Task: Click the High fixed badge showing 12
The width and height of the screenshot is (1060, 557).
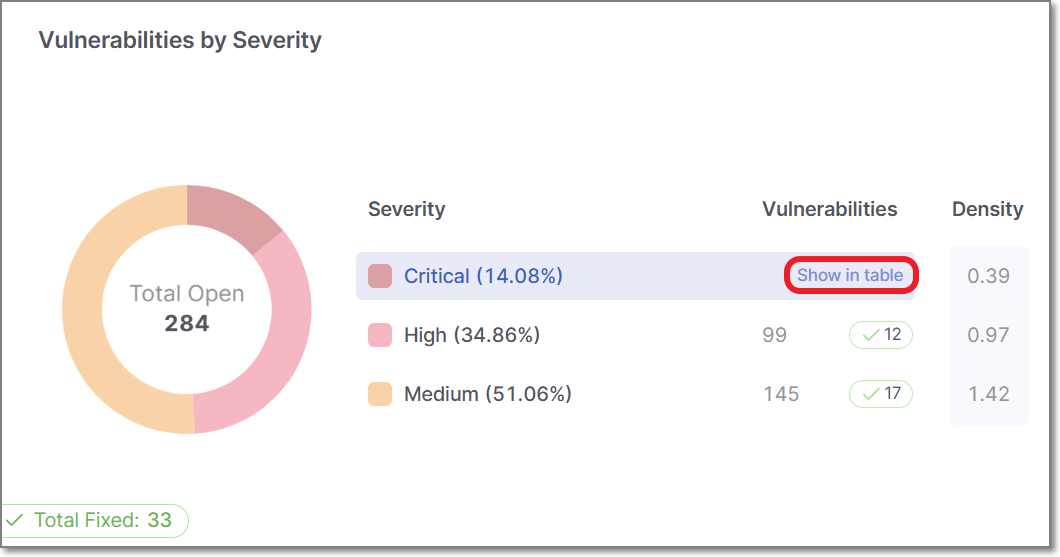Action: [881, 335]
